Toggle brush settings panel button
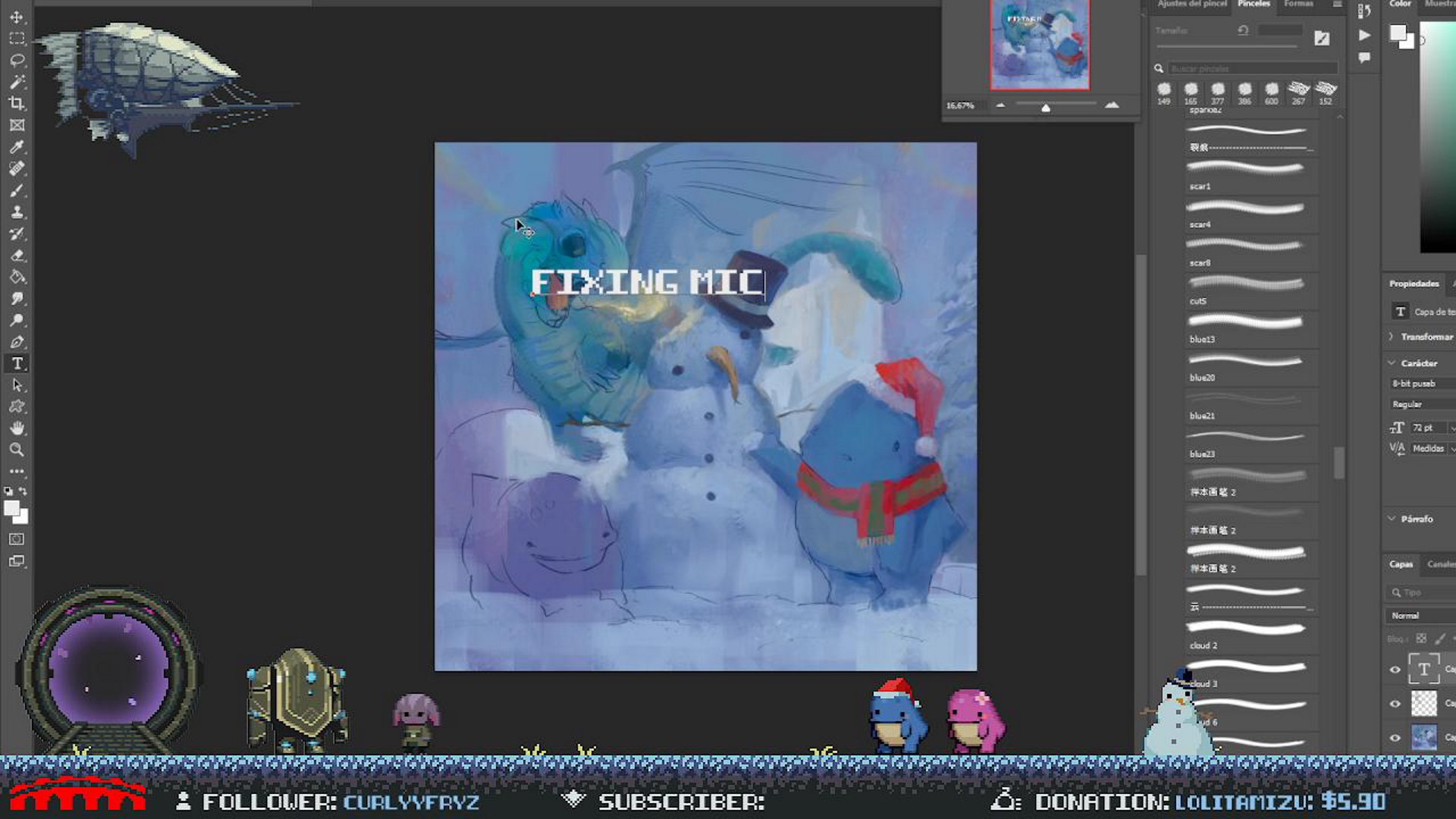1456x819 pixels. click(x=1322, y=39)
